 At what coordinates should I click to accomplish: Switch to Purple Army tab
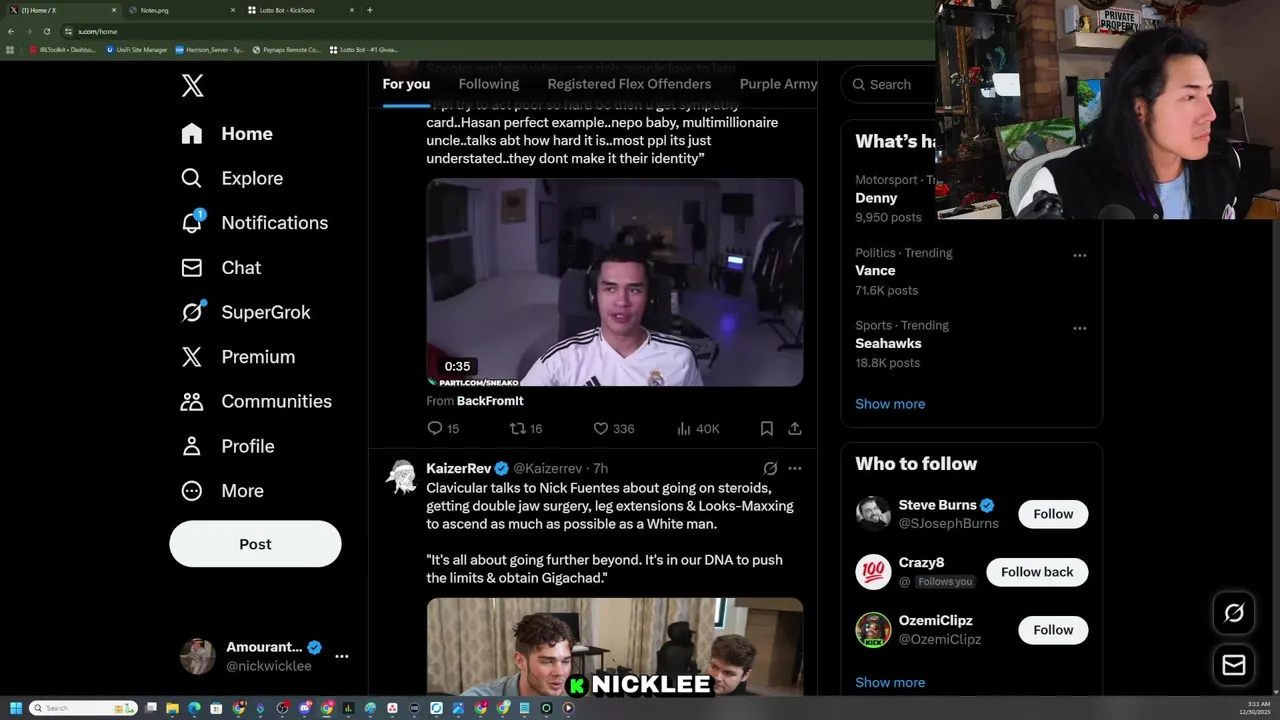(779, 84)
